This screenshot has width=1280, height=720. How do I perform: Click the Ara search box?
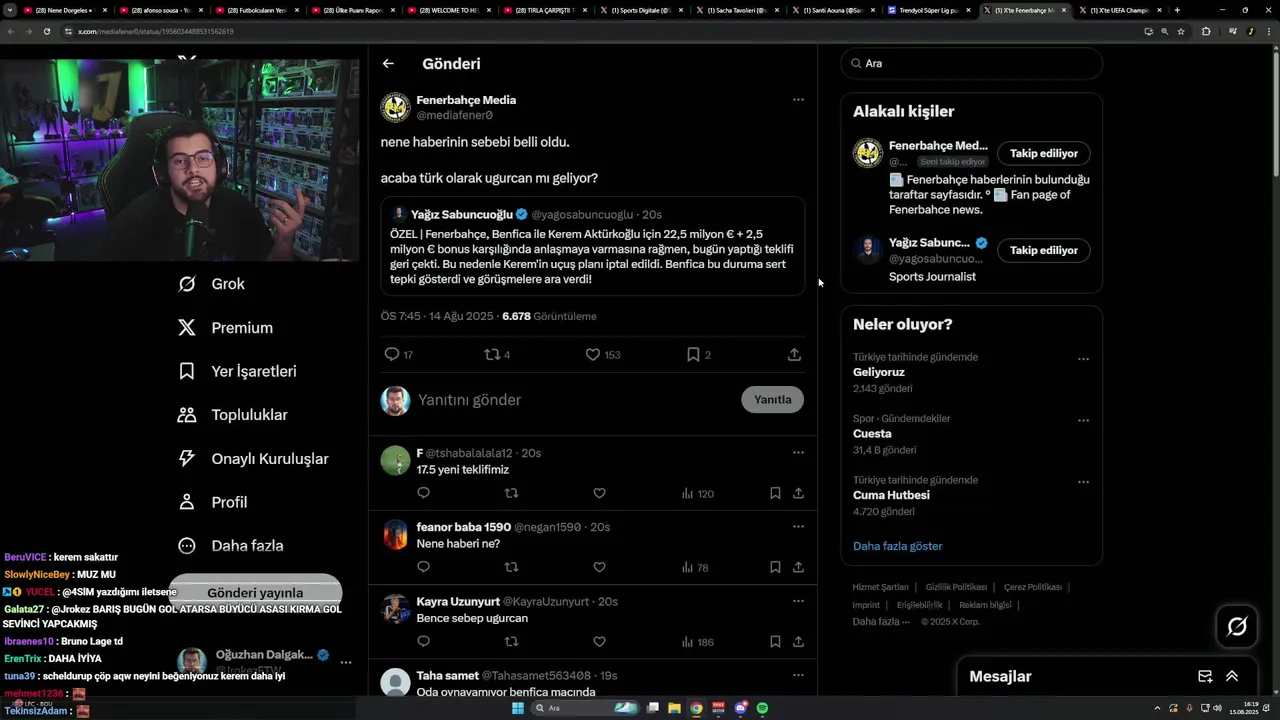pyautogui.click(x=971, y=63)
